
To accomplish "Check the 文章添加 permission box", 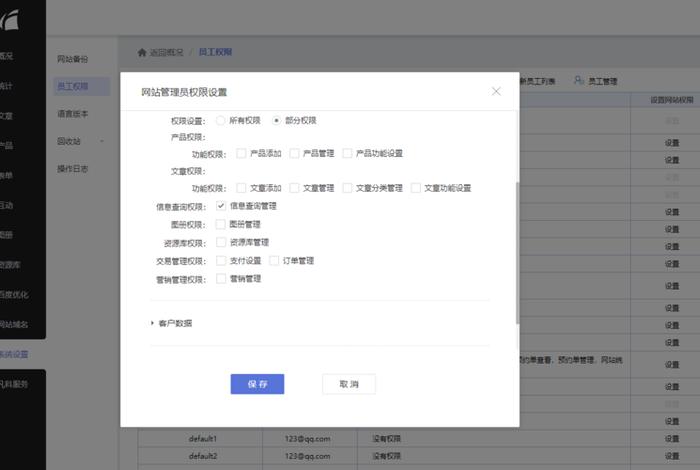I will [x=241, y=188].
